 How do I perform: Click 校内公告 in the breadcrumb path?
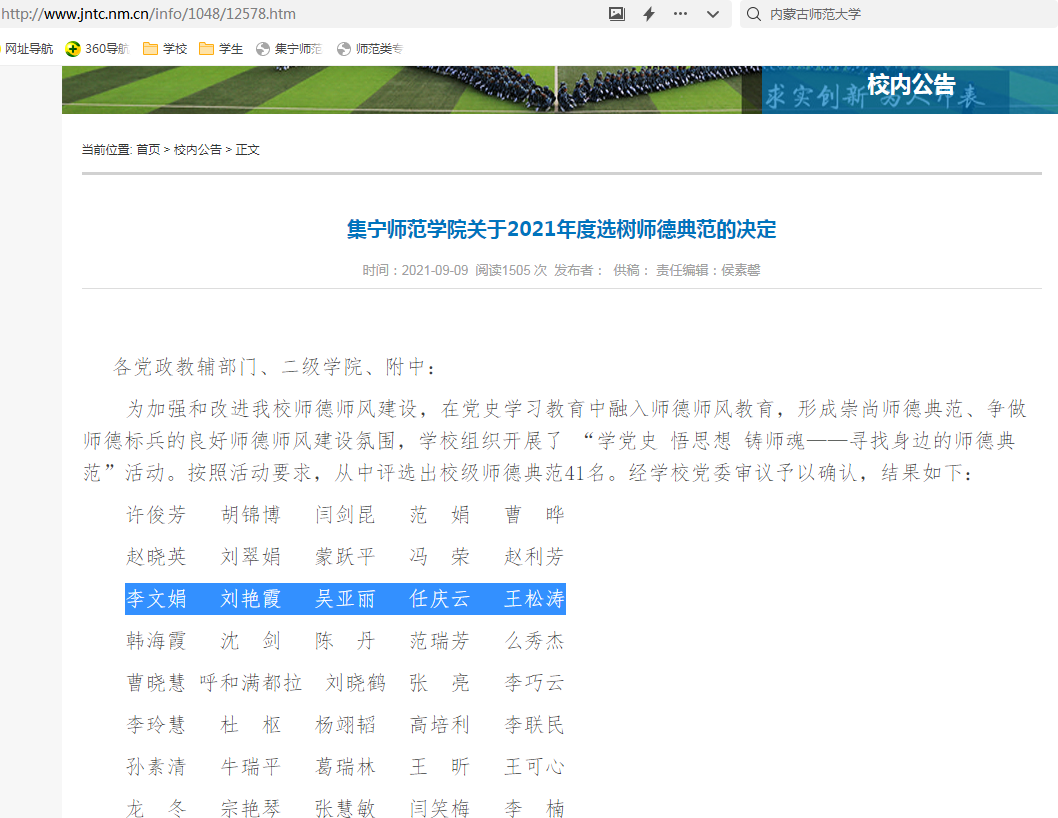click(197, 150)
